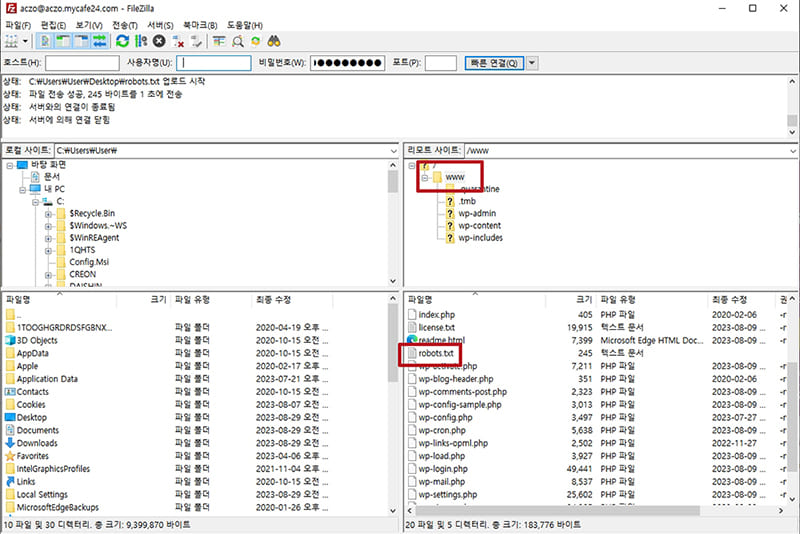Select the wp-includes remote tree folder

pos(480,238)
